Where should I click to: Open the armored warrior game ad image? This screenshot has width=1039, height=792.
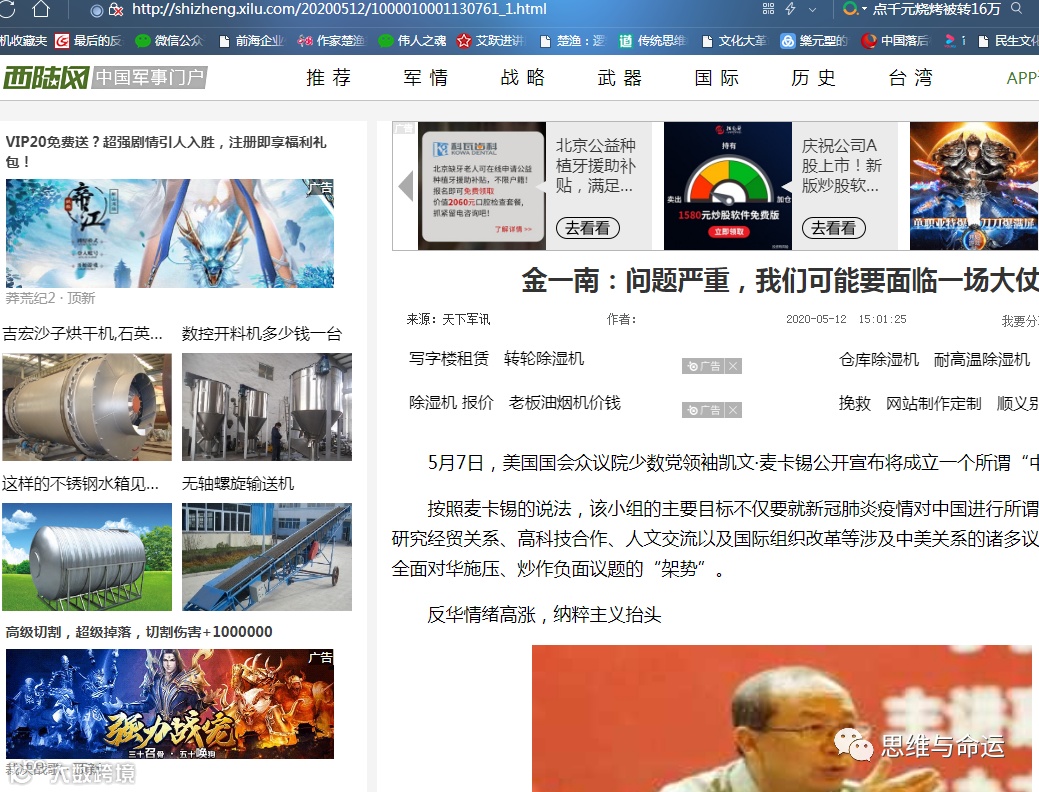coord(973,186)
